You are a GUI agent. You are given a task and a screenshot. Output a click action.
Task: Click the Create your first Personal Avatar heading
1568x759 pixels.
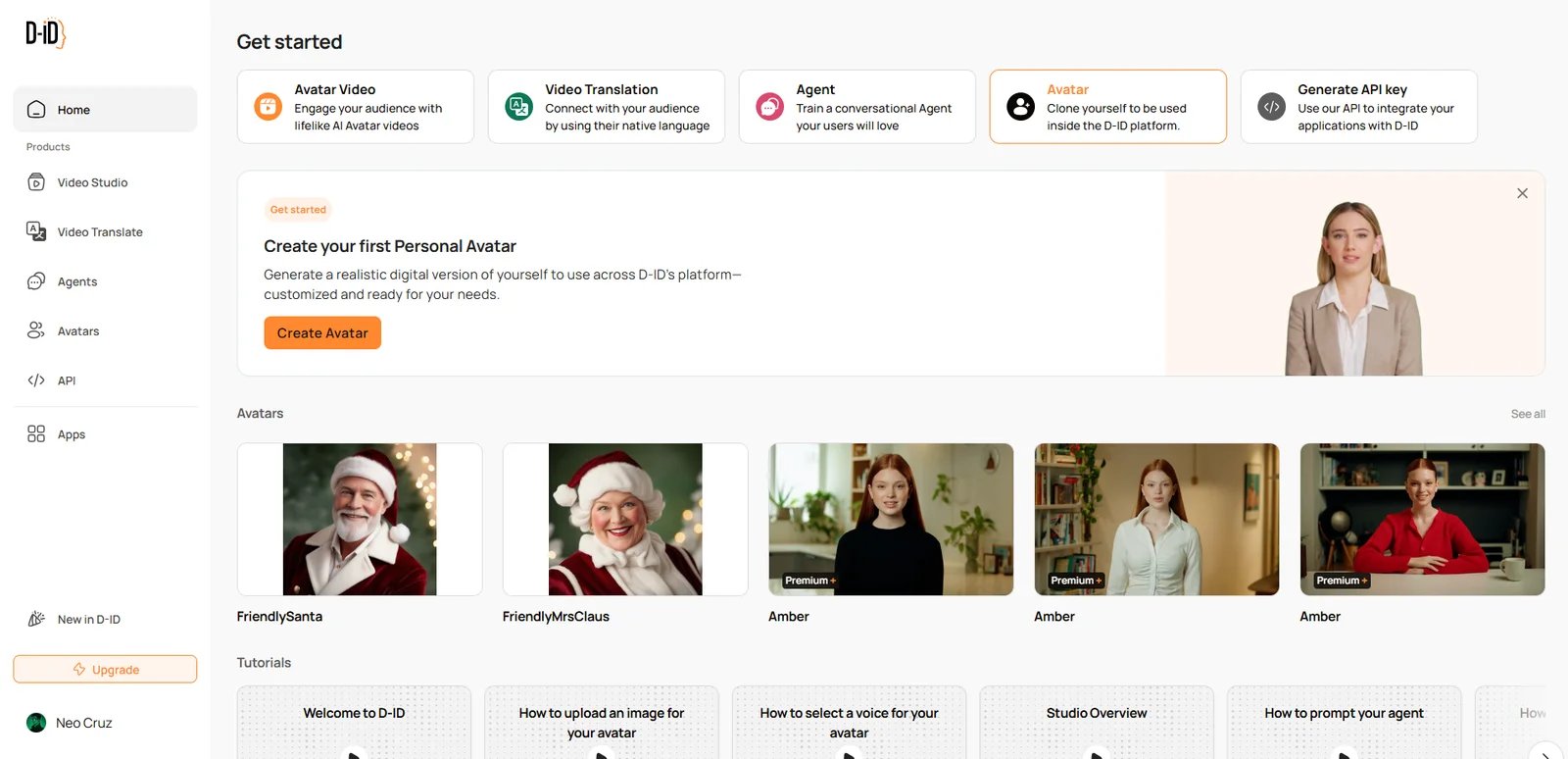(390, 246)
